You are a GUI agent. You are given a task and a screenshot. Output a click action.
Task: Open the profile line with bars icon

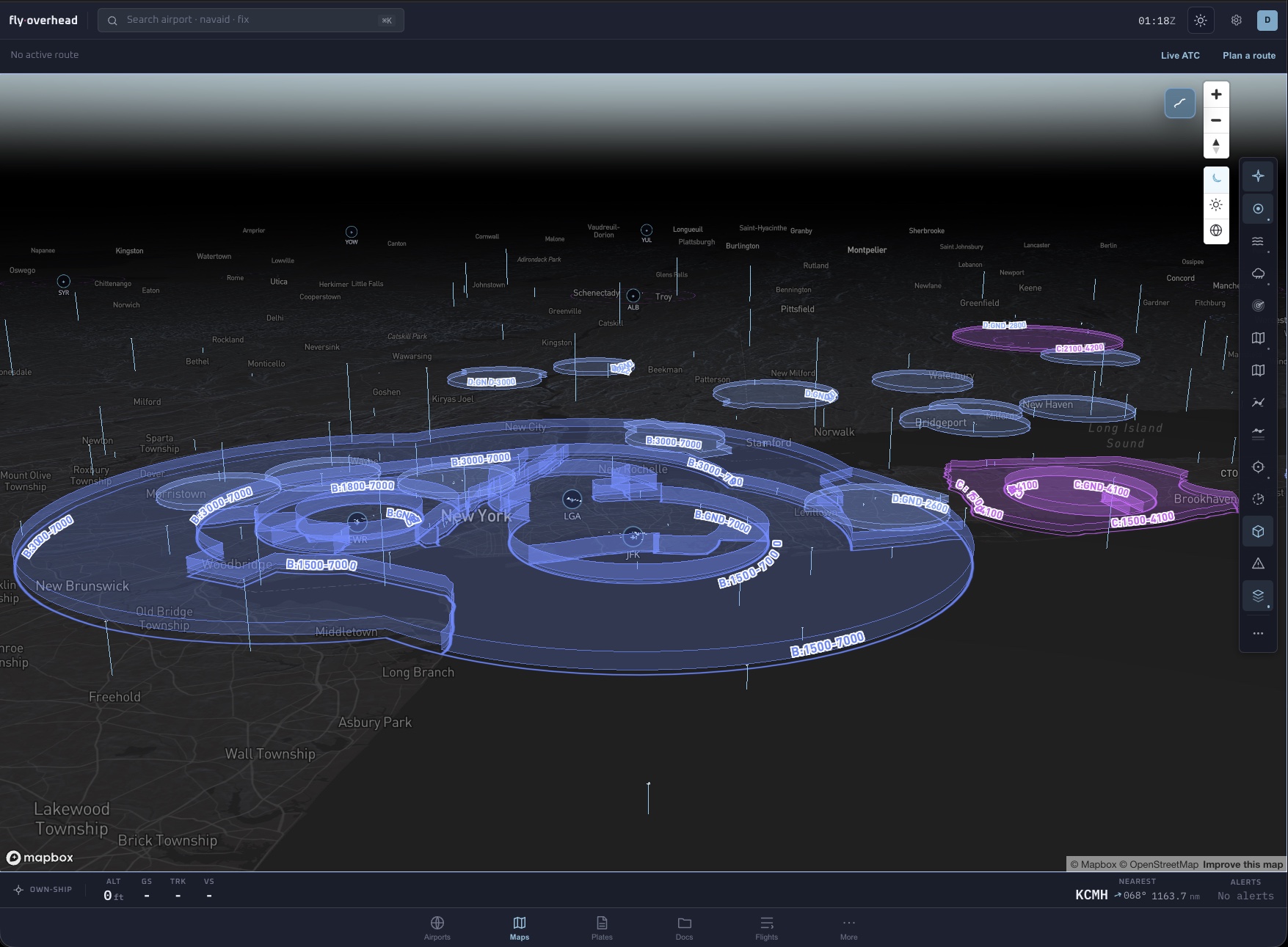[x=1258, y=434]
